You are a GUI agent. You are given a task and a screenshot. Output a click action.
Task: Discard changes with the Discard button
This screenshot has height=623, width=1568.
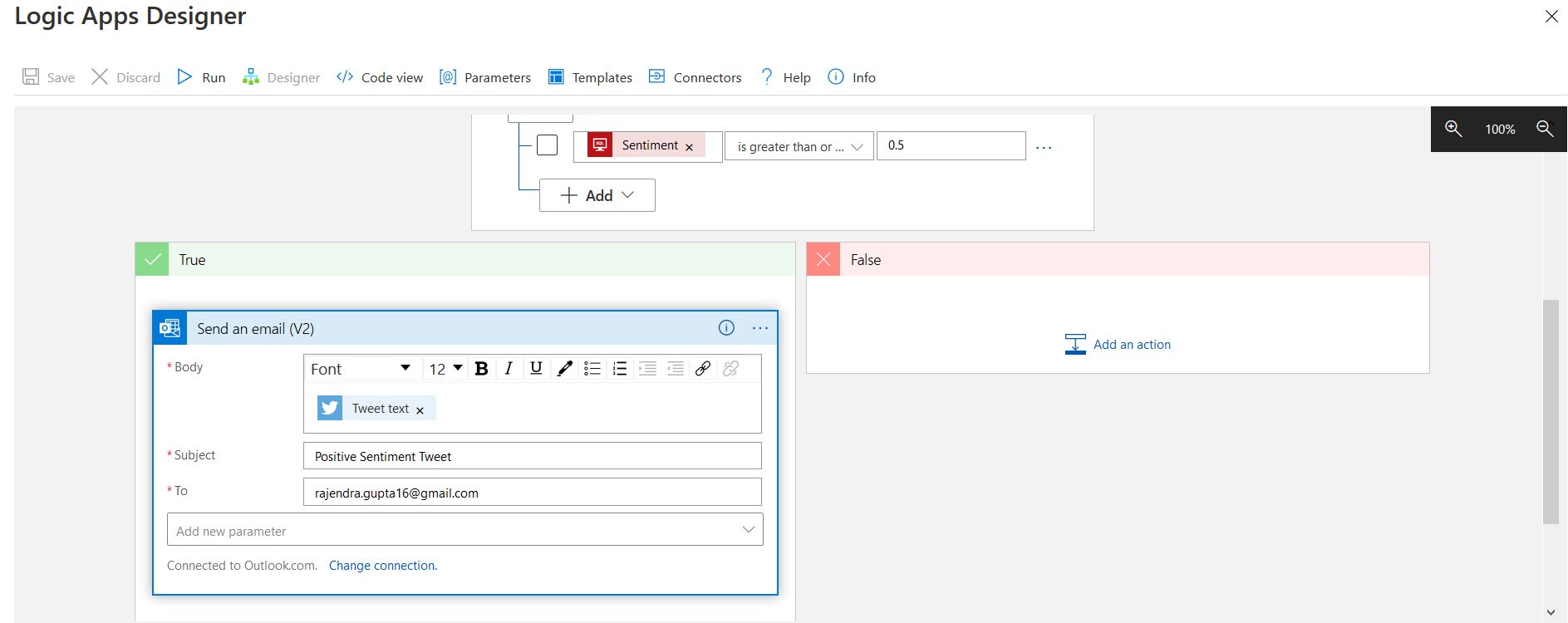(x=125, y=77)
